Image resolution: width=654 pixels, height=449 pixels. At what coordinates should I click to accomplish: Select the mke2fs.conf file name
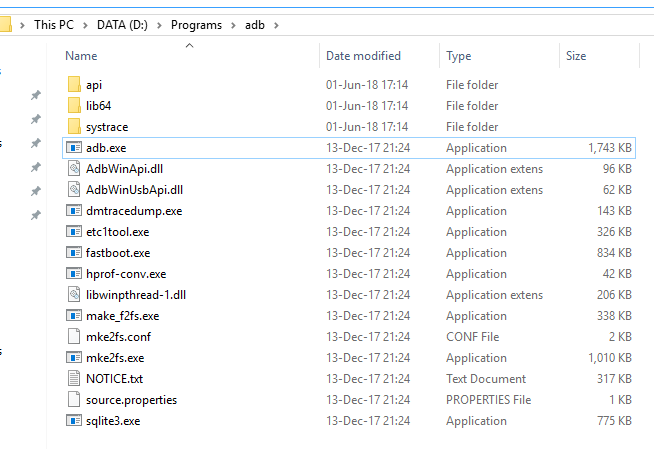click(x=118, y=336)
